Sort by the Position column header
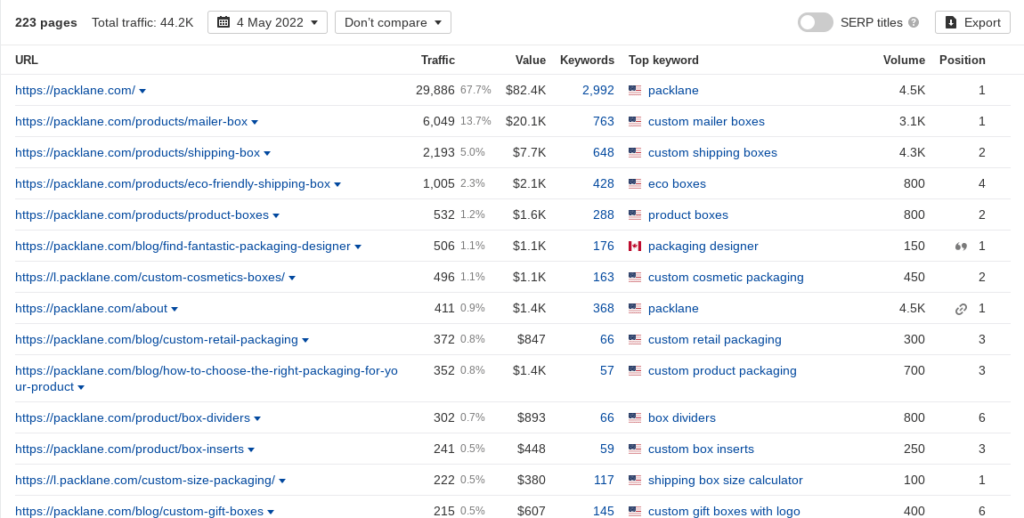The height and width of the screenshot is (518, 1024). coord(962,60)
